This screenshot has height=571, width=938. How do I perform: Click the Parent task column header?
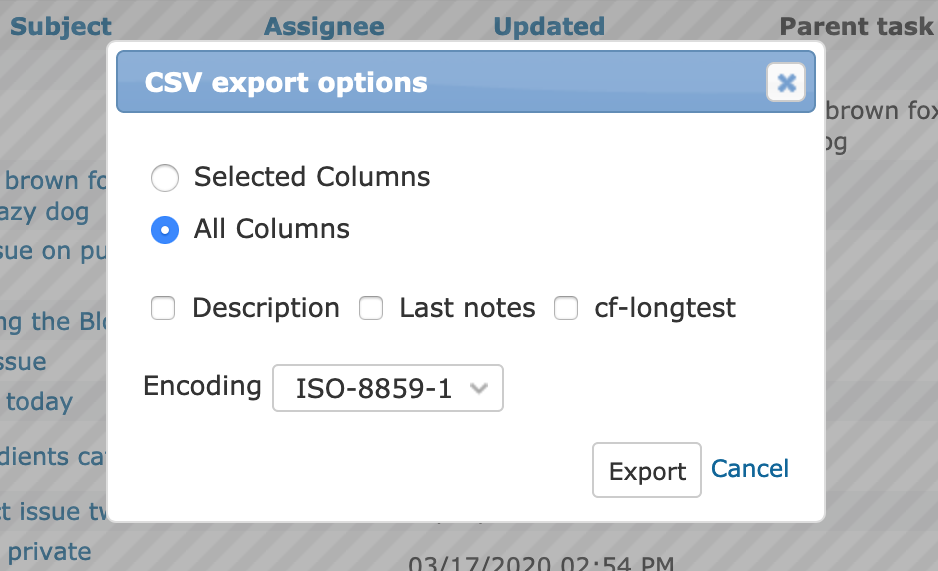(x=856, y=27)
